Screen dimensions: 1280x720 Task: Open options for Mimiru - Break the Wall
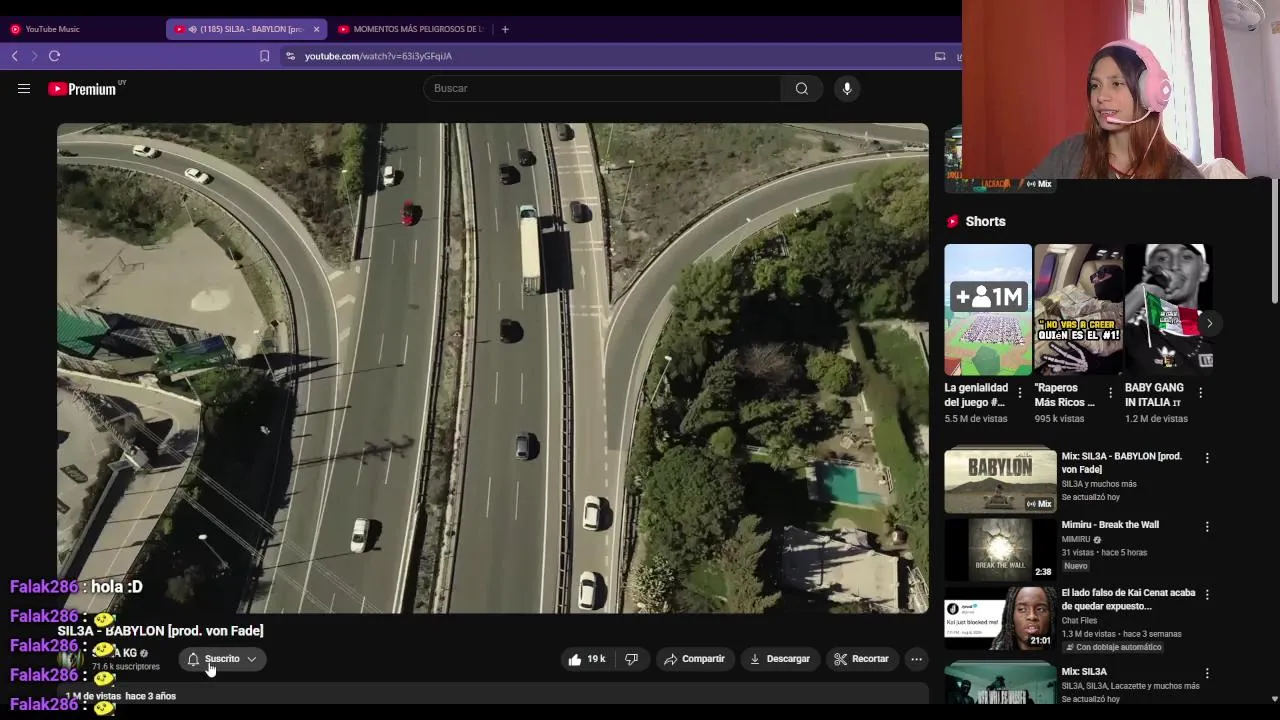[1207, 526]
